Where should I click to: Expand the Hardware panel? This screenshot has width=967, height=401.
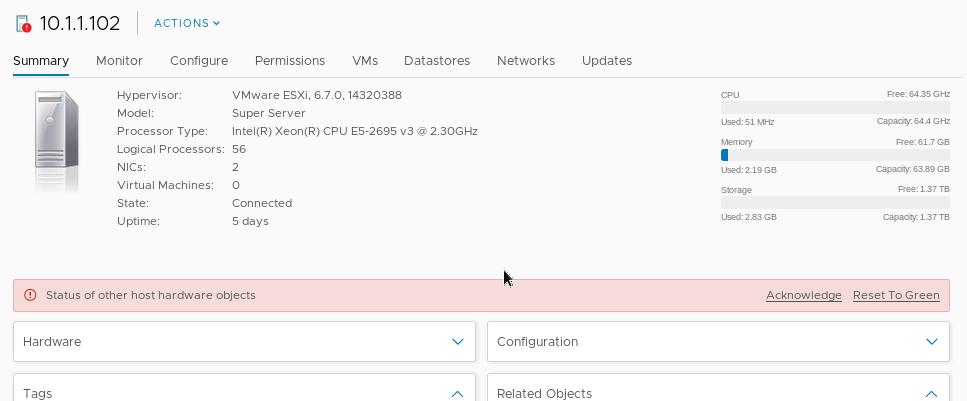458,341
